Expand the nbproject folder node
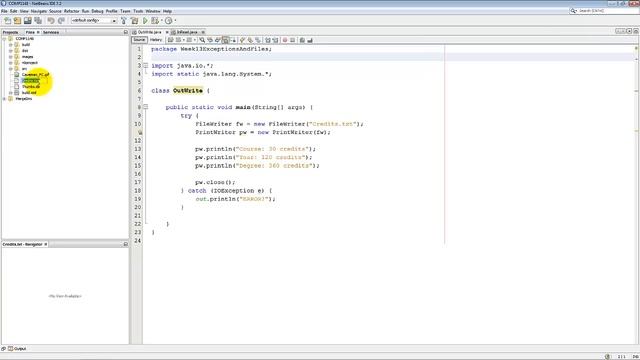640x360 pixels. [11, 62]
